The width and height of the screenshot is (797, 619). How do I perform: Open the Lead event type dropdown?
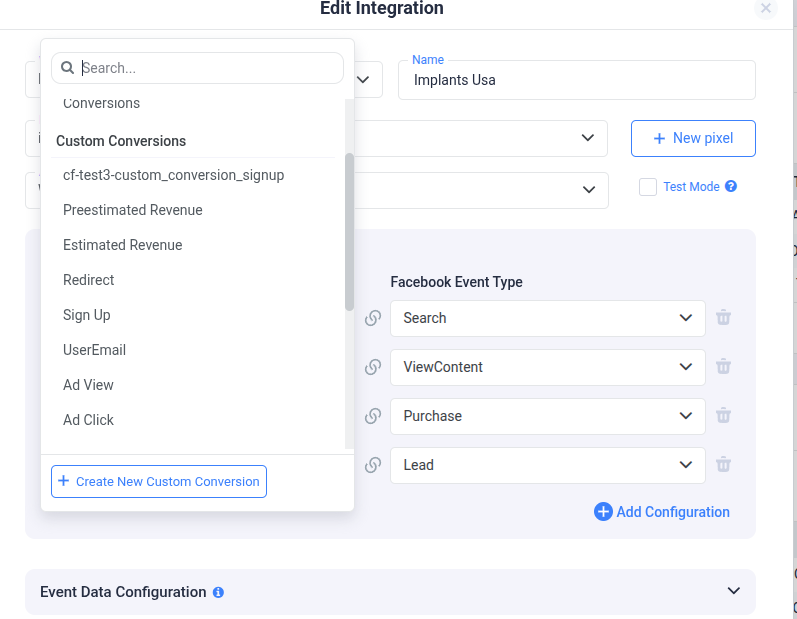[x=547, y=465]
